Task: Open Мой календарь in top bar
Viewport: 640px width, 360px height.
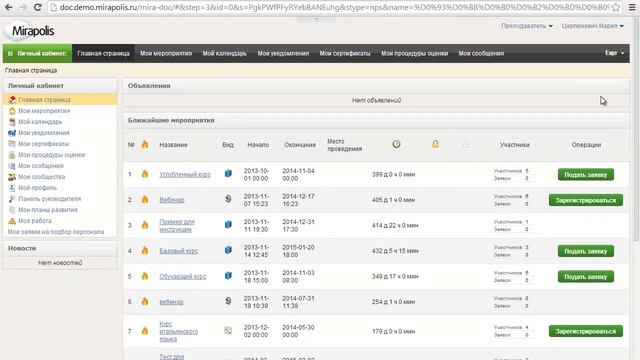Action: (x=224, y=53)
